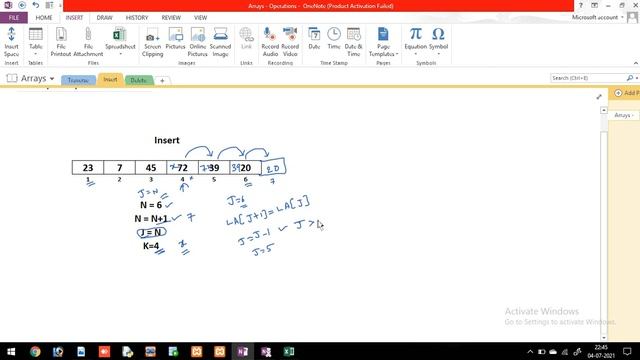Switch to the HOME ribbon tab
This screenshot has height=360, width=640.
pyautogui.click(x=44, y=18)
